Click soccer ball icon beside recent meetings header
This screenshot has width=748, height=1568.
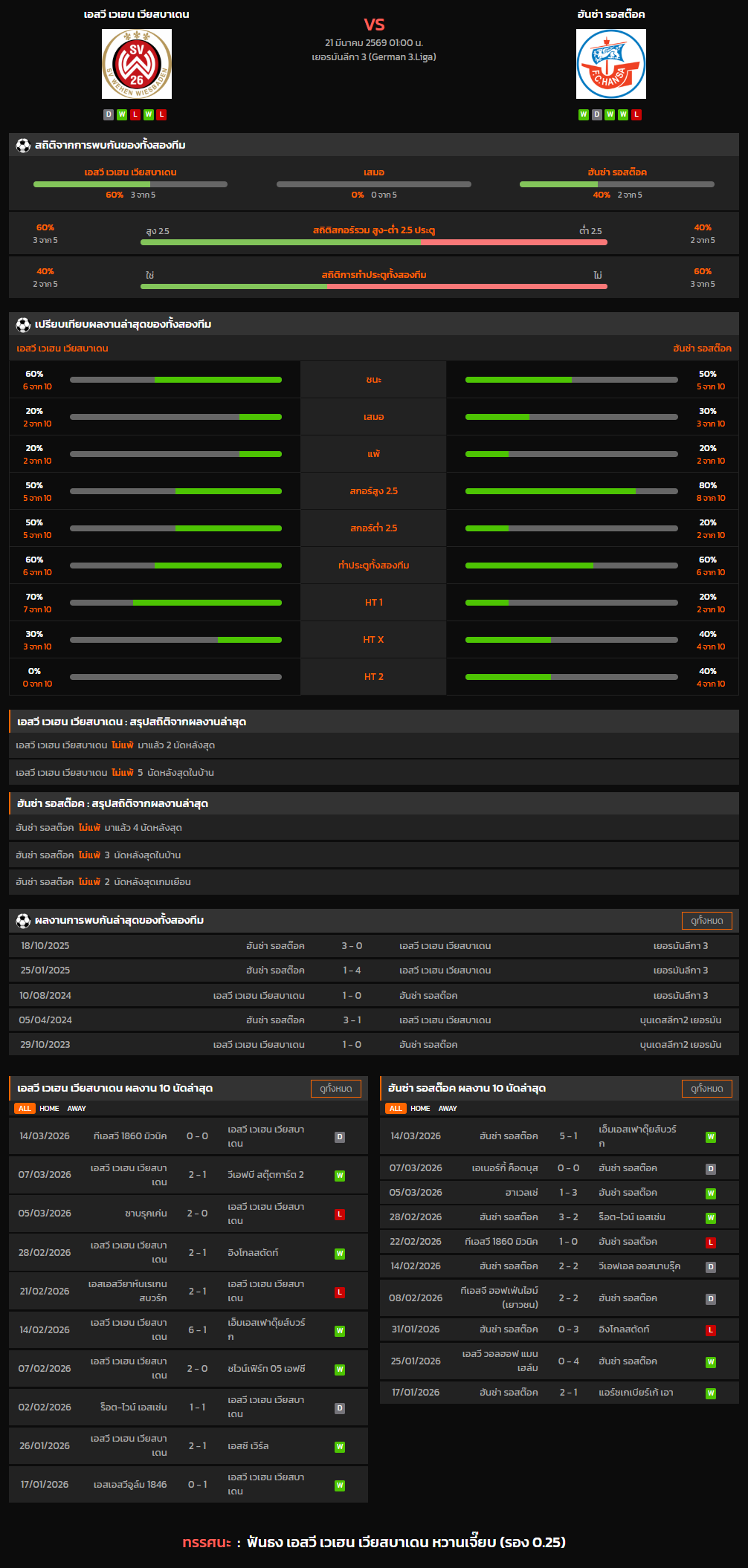pos(23,921)
